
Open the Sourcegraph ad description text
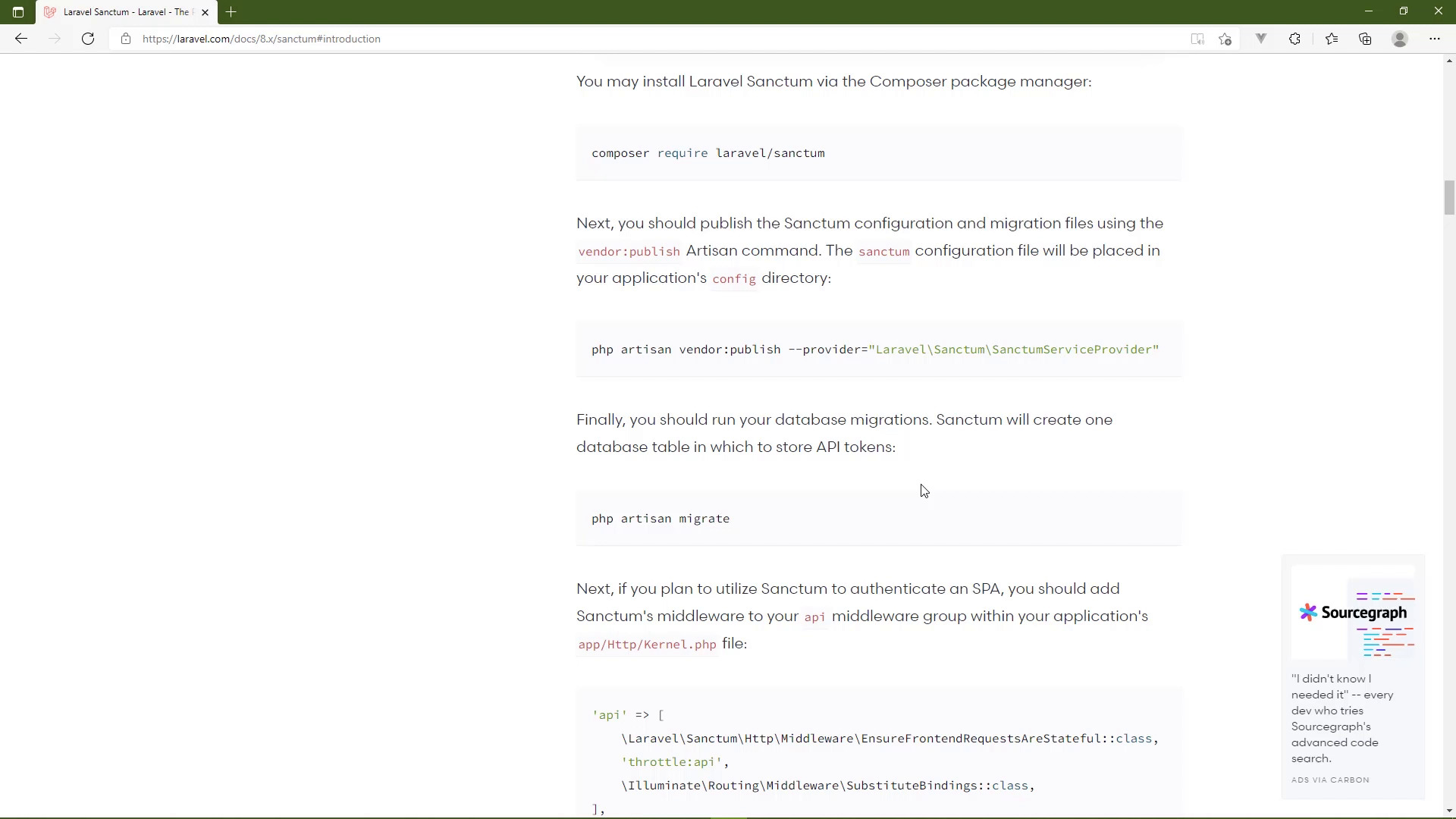point(1342,718)
